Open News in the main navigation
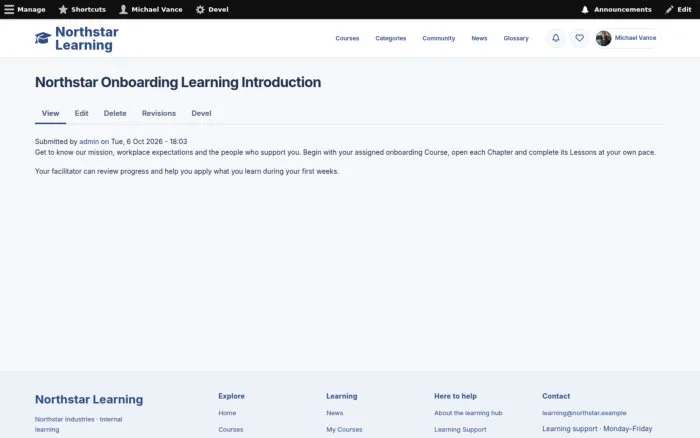The image size is (700, 438). 479,38
